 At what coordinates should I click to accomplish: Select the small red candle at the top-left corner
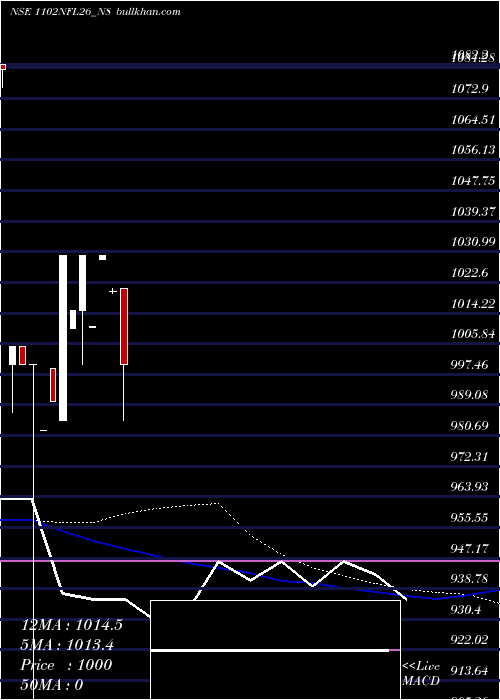coord(3,67)
